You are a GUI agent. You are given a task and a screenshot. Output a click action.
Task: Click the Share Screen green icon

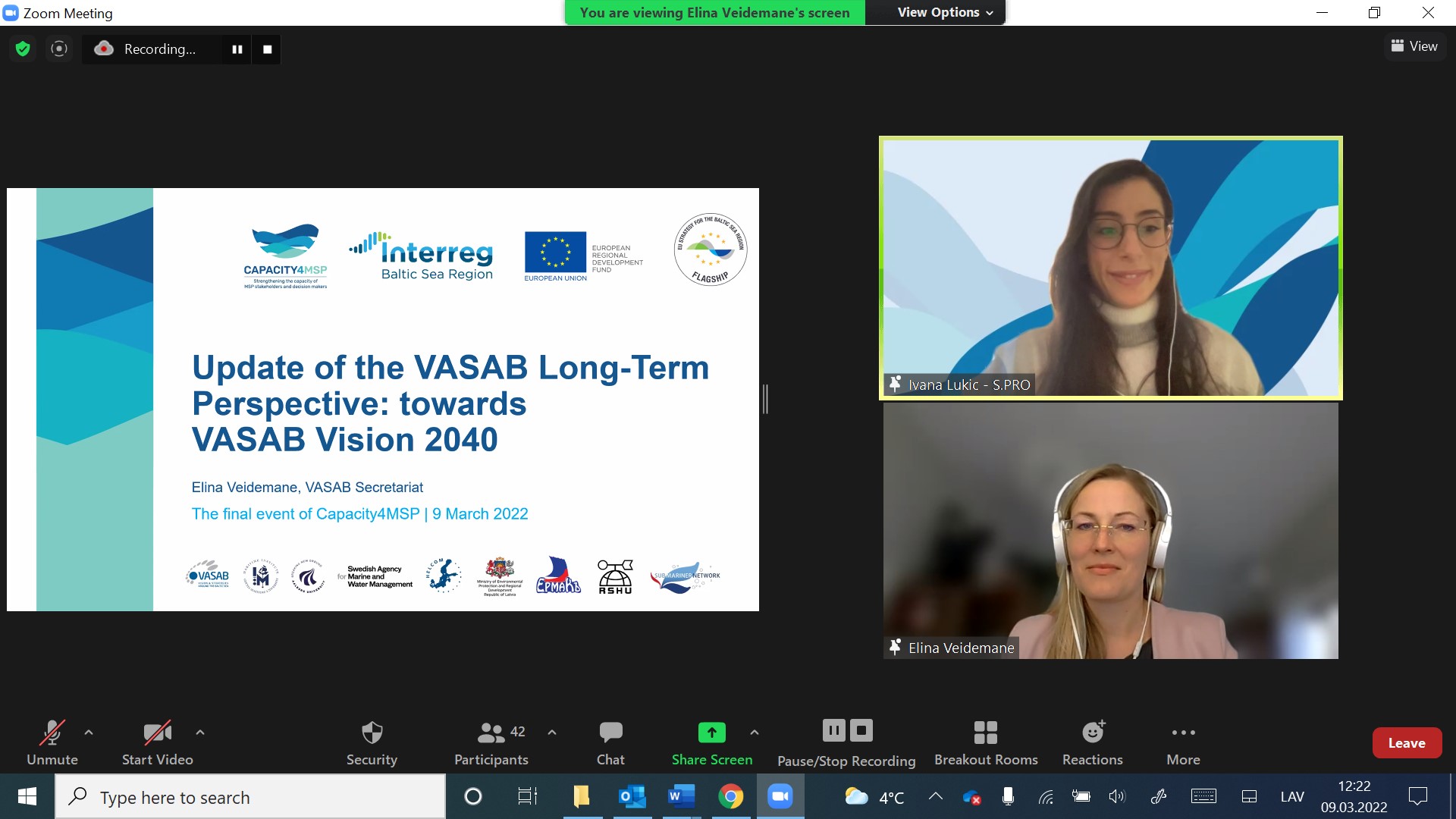[711, 733]
